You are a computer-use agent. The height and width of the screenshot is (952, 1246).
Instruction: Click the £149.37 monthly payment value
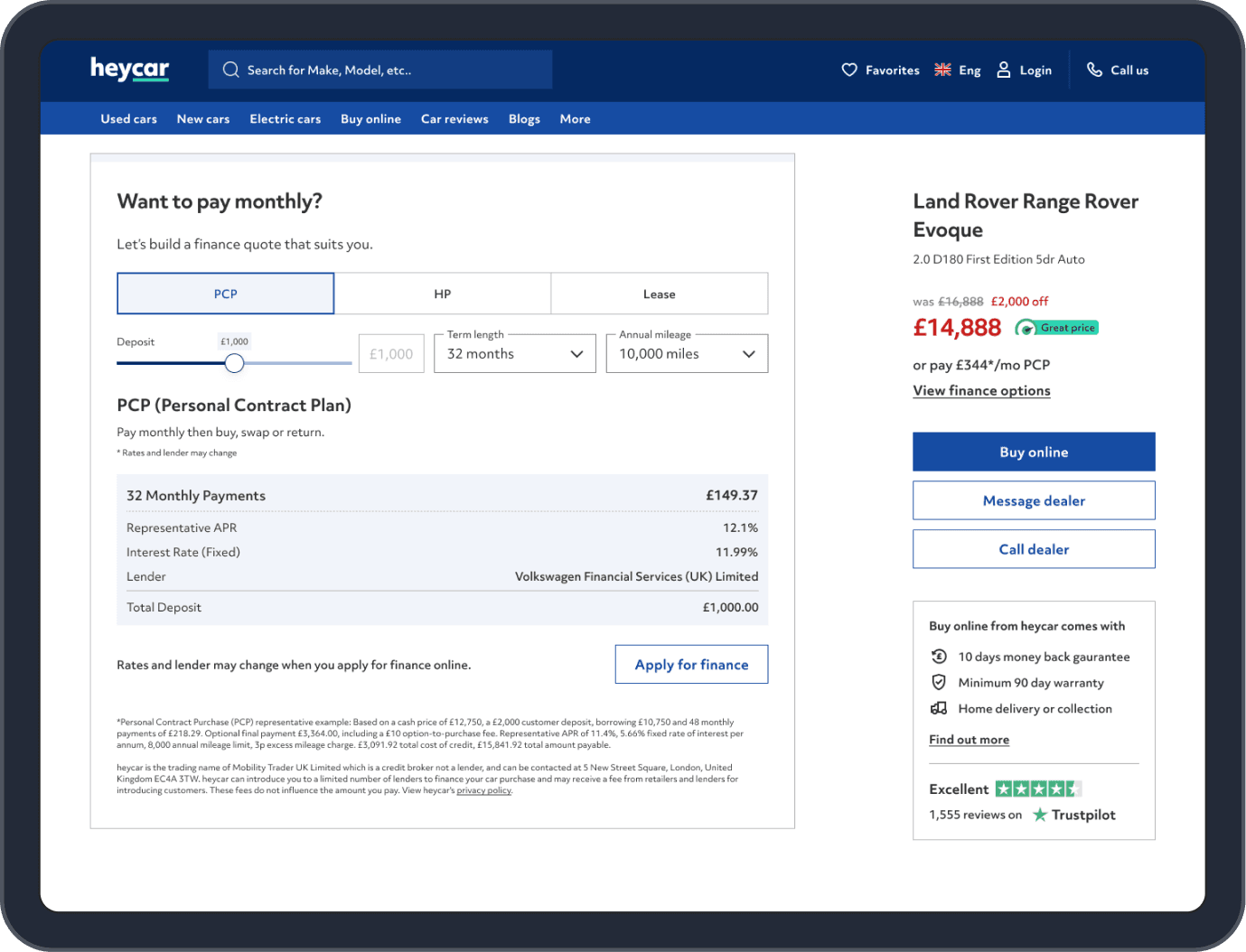(x=732, y=495)
